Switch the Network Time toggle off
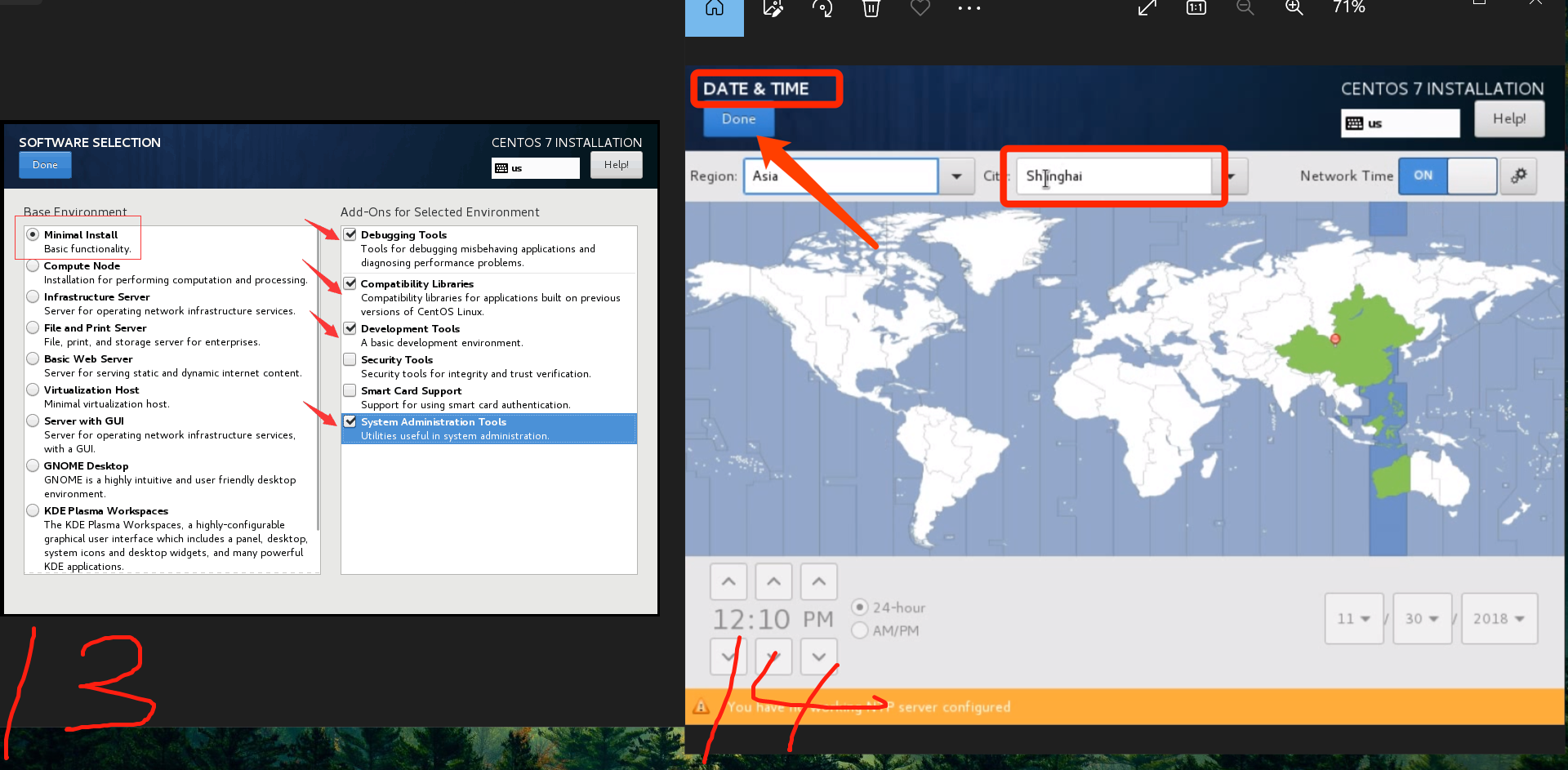Screen dimensions: 1568x770 (x=1448, y=176)
